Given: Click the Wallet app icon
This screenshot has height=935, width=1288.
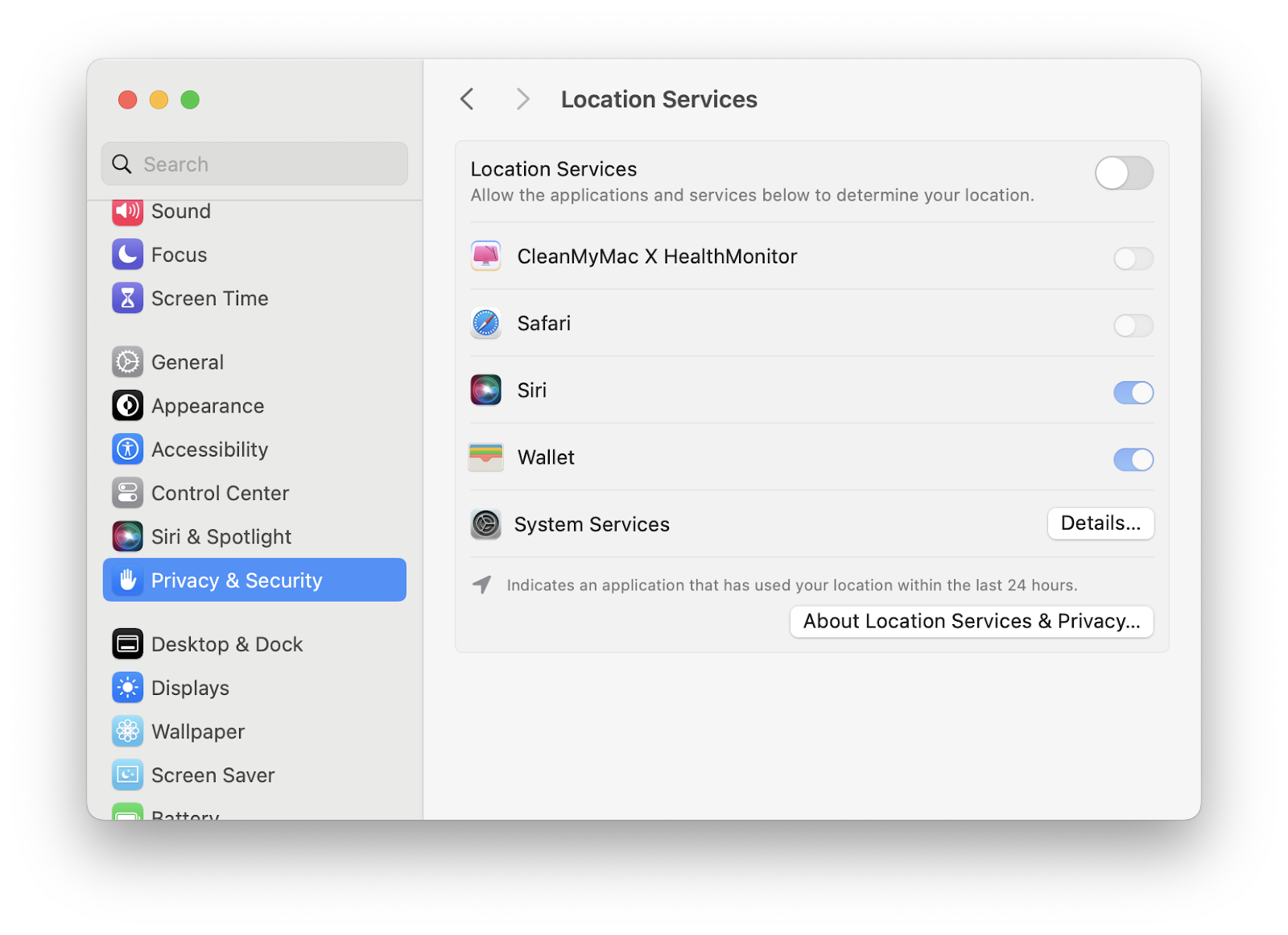Looking at the screenshot, I should (x=485, y=457).
